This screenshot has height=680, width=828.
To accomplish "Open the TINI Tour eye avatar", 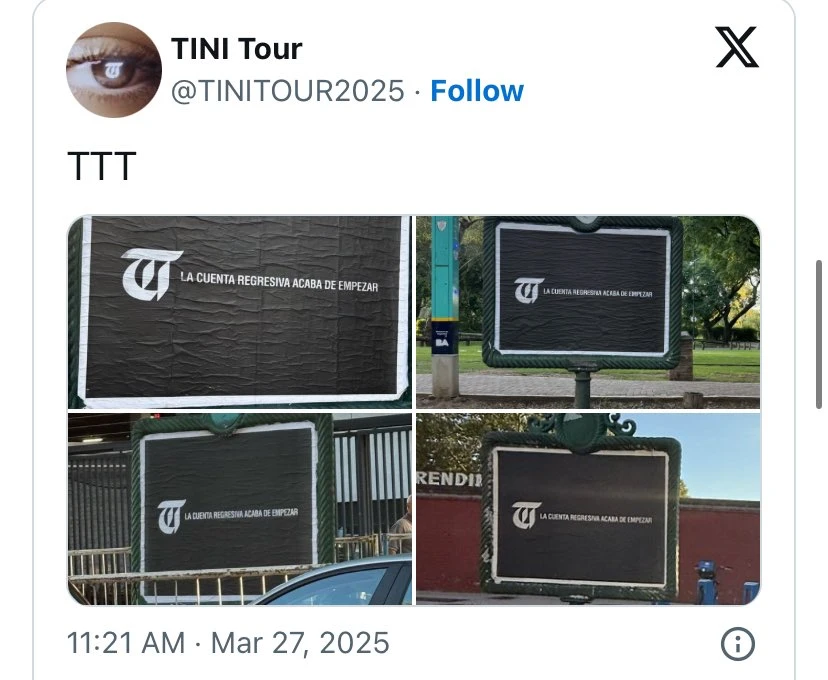I will 114,70.
